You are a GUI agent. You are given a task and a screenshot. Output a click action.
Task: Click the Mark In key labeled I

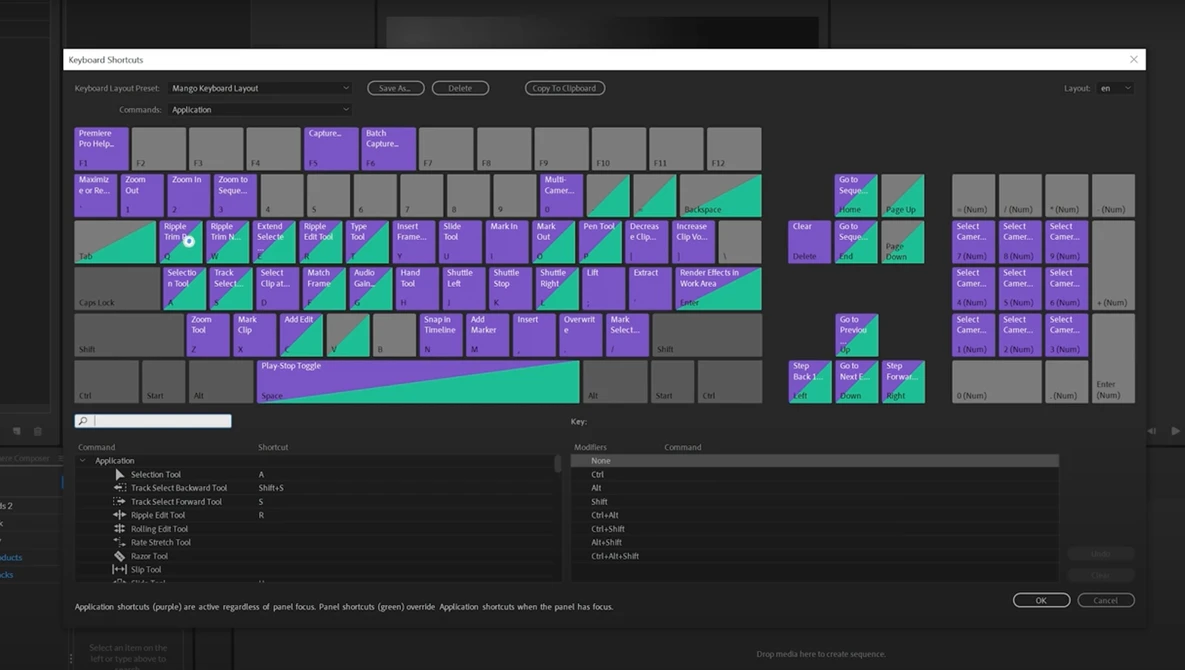[507, 242]
